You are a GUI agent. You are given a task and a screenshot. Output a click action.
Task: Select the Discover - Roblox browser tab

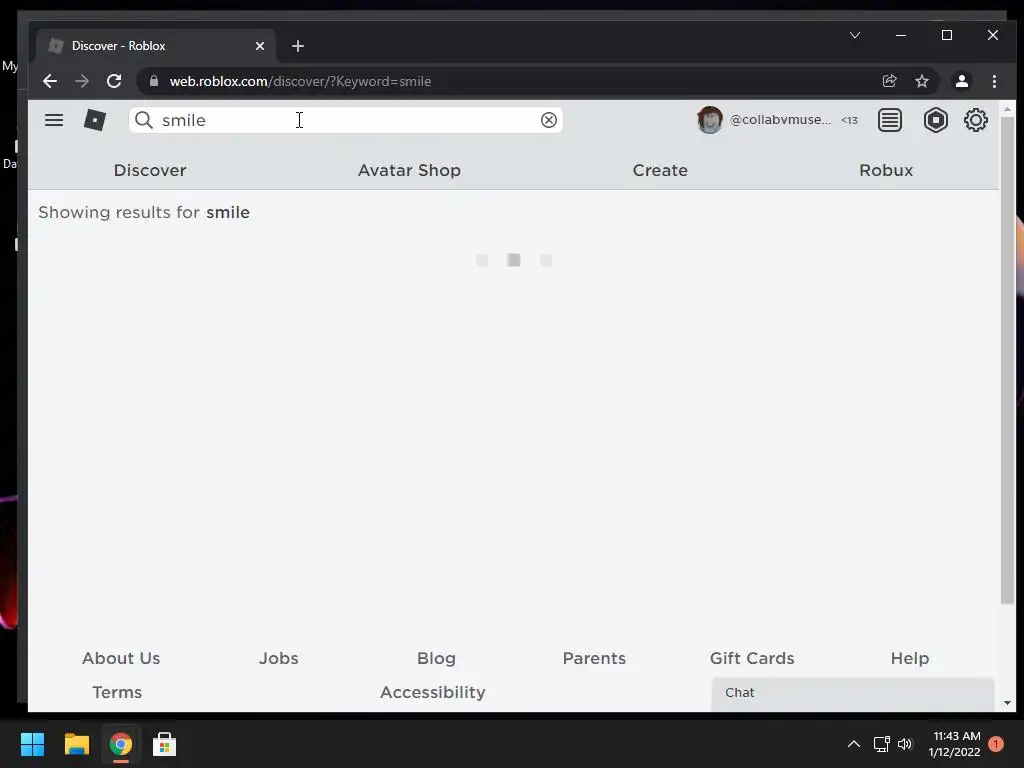pos(155,46)
